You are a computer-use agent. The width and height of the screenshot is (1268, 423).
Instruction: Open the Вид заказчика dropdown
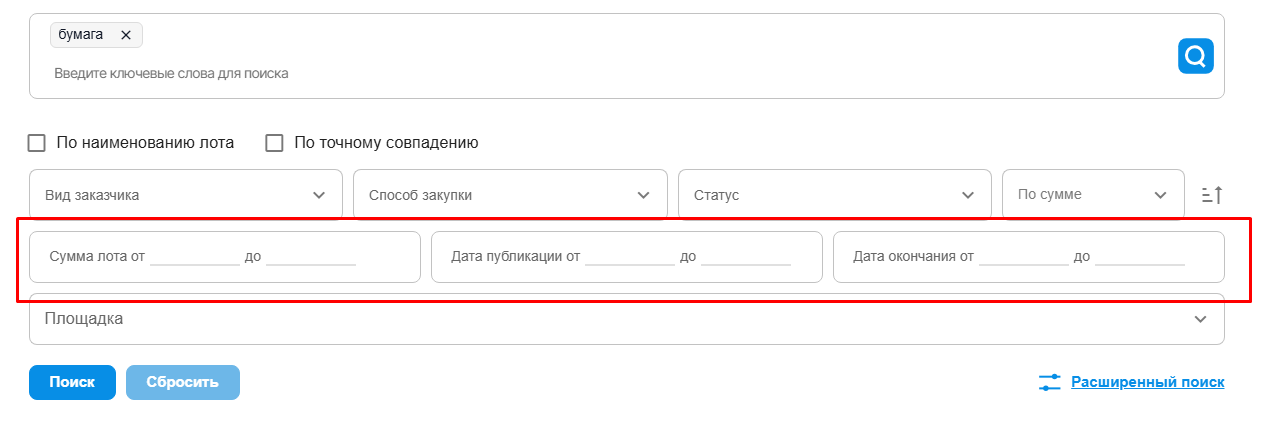186,195
